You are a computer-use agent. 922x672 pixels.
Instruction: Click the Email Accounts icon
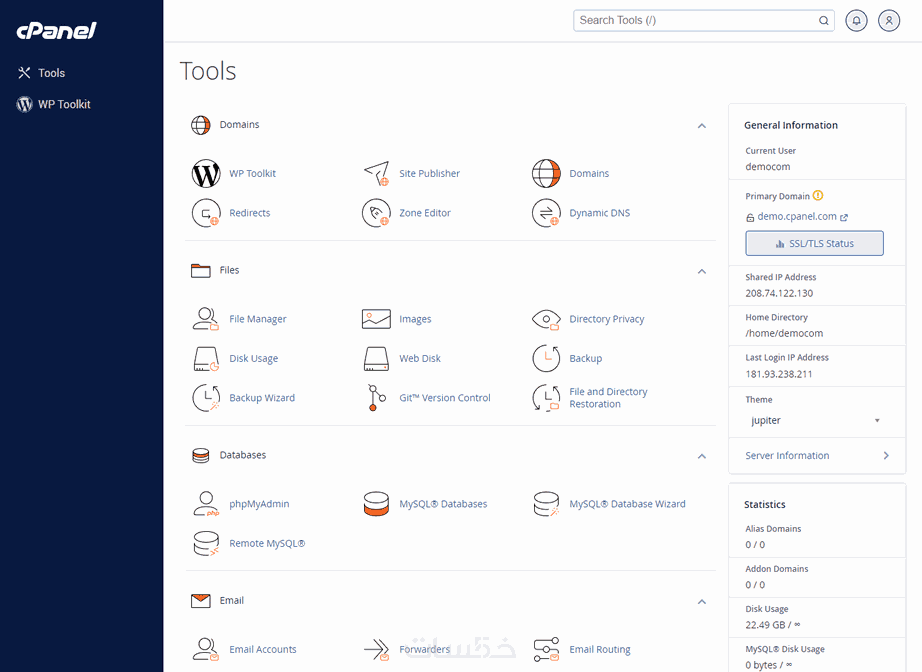(x=206, y=649)
